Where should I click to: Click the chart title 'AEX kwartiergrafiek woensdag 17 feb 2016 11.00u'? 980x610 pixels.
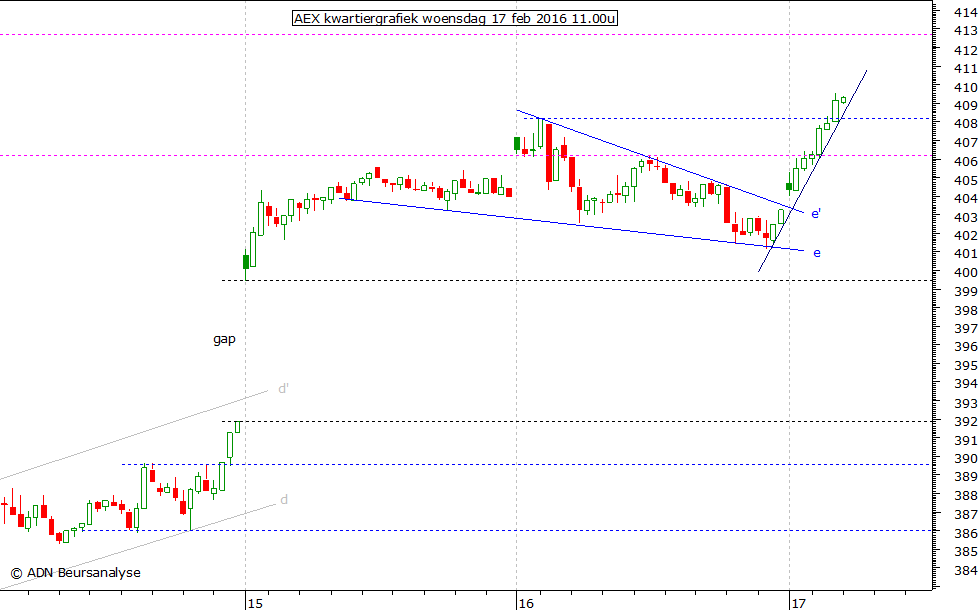(455, 18)
